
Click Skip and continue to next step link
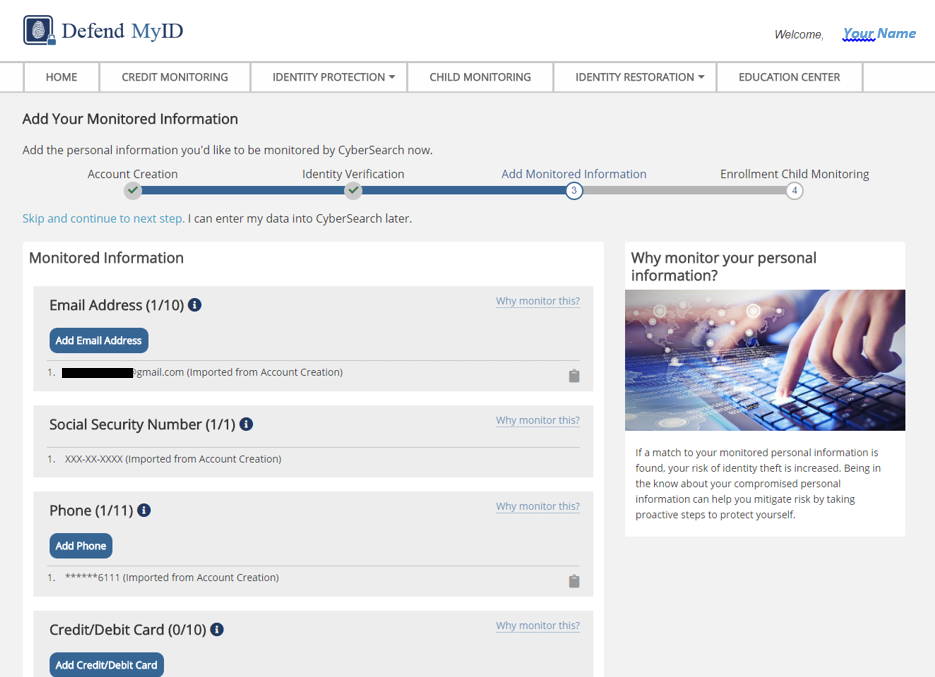point(103,219)
